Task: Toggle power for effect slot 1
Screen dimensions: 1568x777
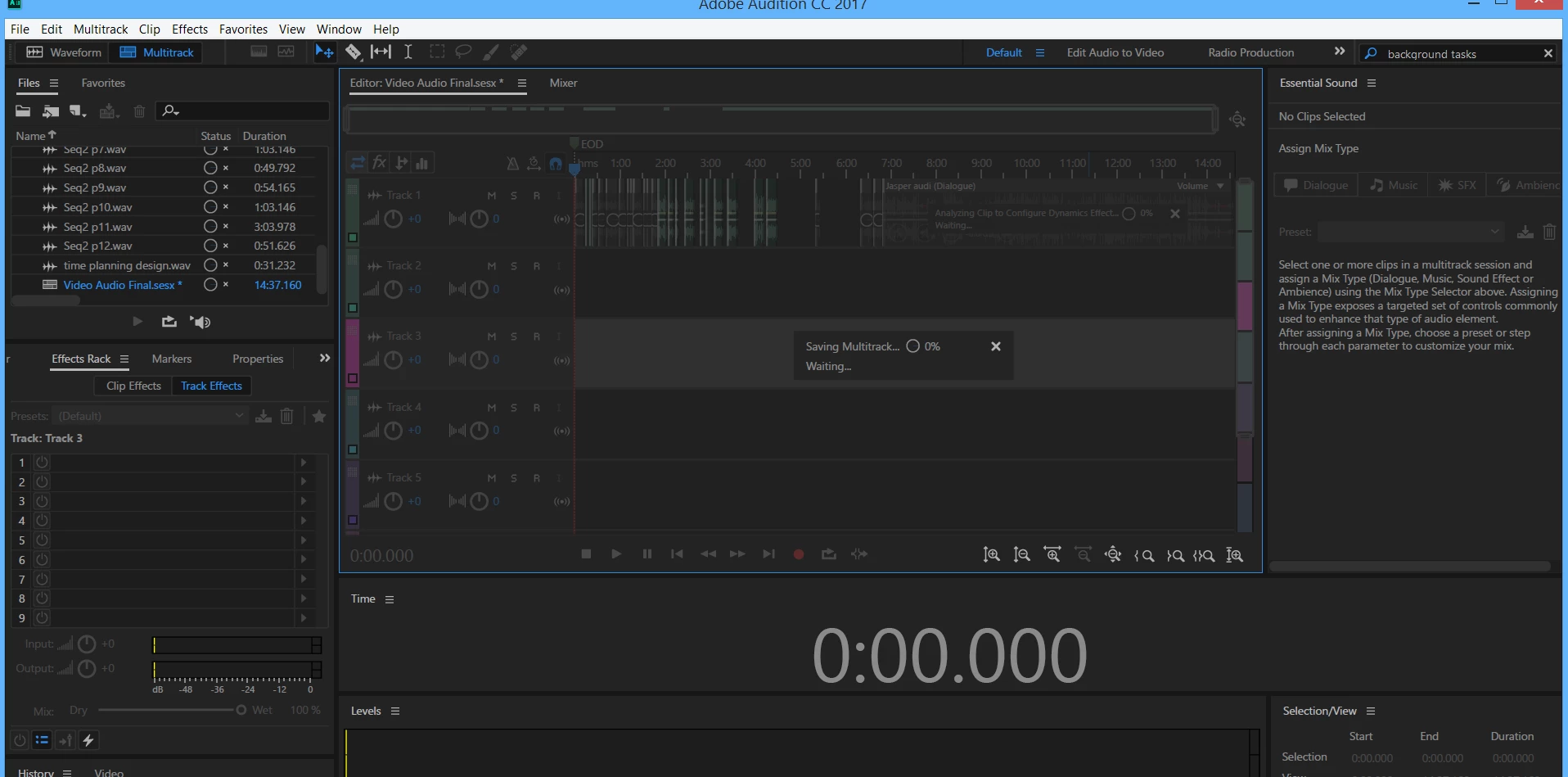Action: pyautogui.click(x=43, y=463)
